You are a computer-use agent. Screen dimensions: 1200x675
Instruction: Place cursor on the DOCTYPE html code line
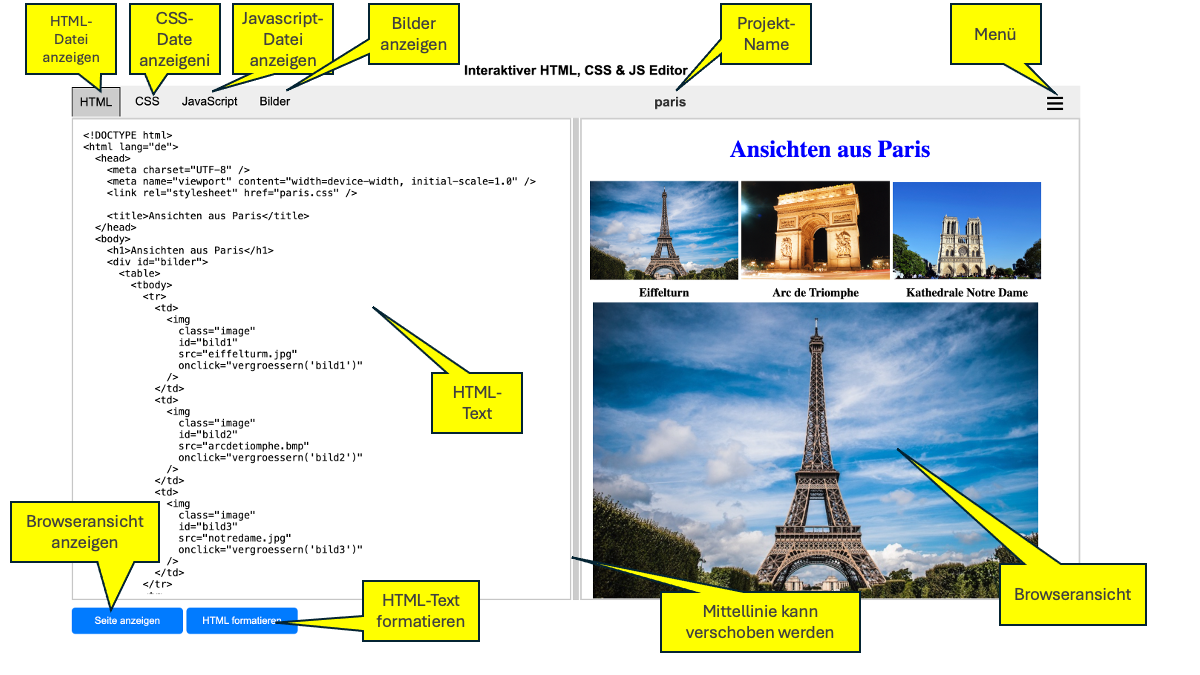(x=128, y=135)
